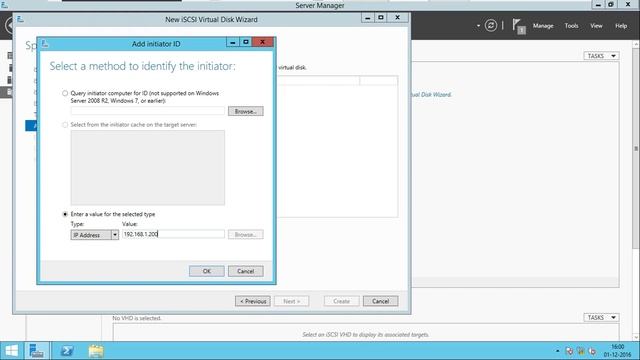The image size is (640, 360).
Task: Open the View menu in Server Manager
Action: click(x=596, y=26)
